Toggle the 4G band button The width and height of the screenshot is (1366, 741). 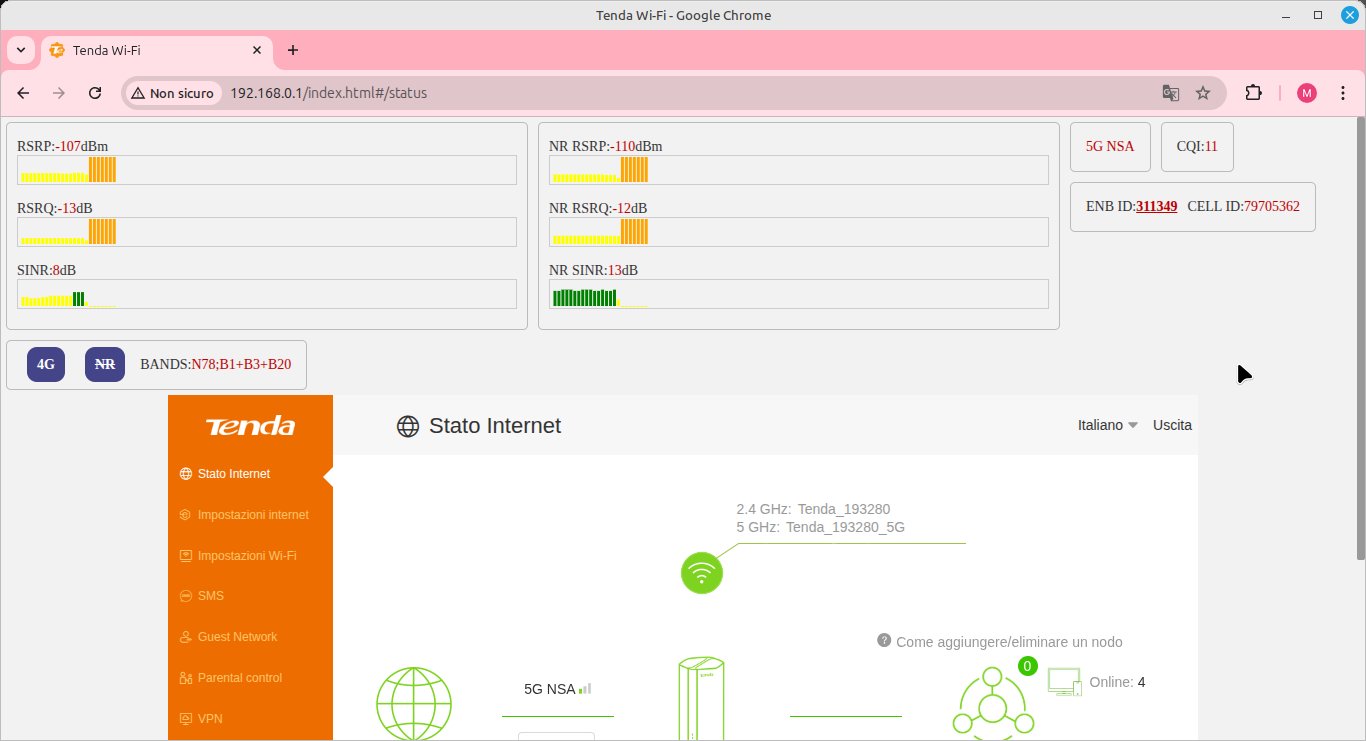pos(46,365)
